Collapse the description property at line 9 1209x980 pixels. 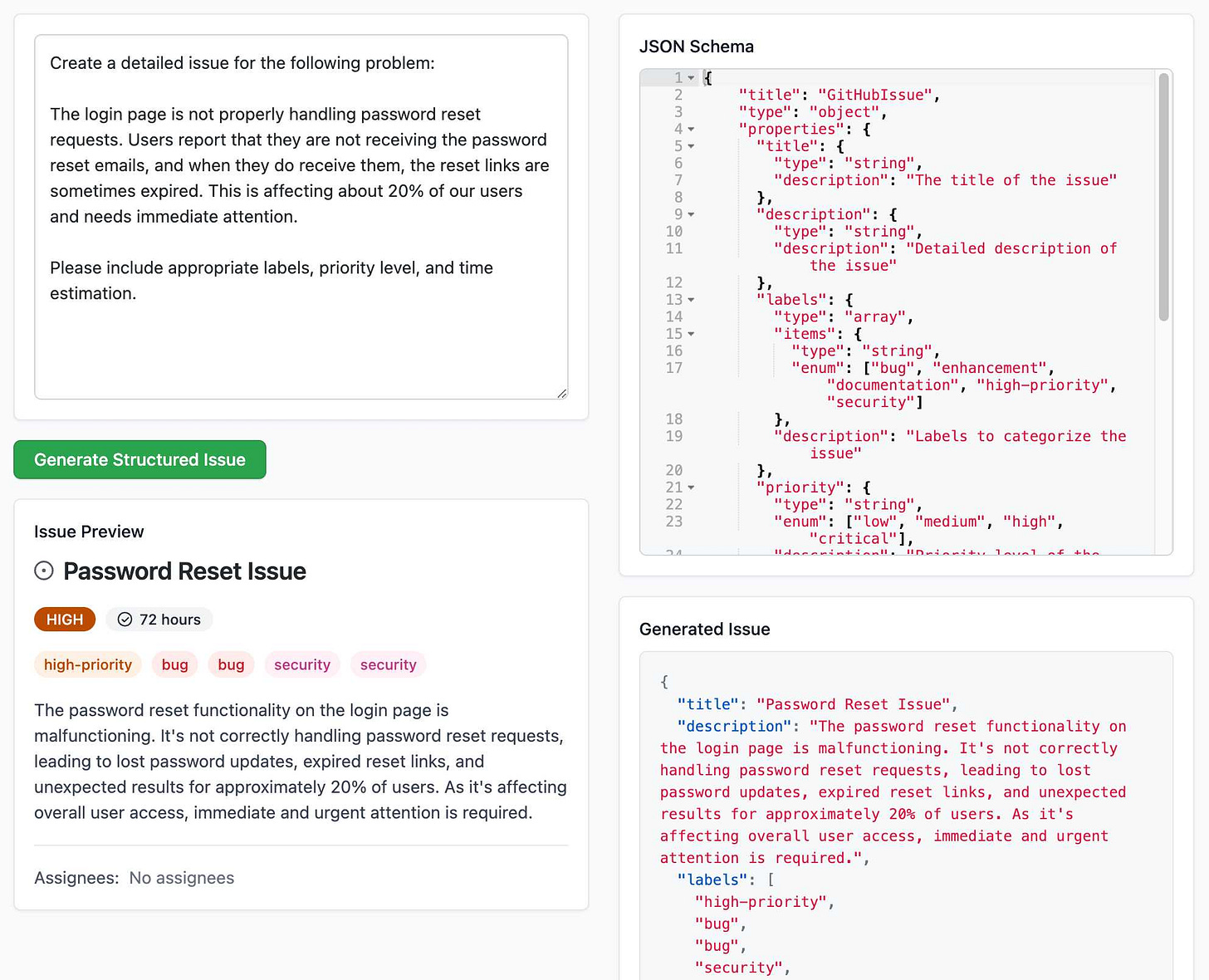click(691, 214)
